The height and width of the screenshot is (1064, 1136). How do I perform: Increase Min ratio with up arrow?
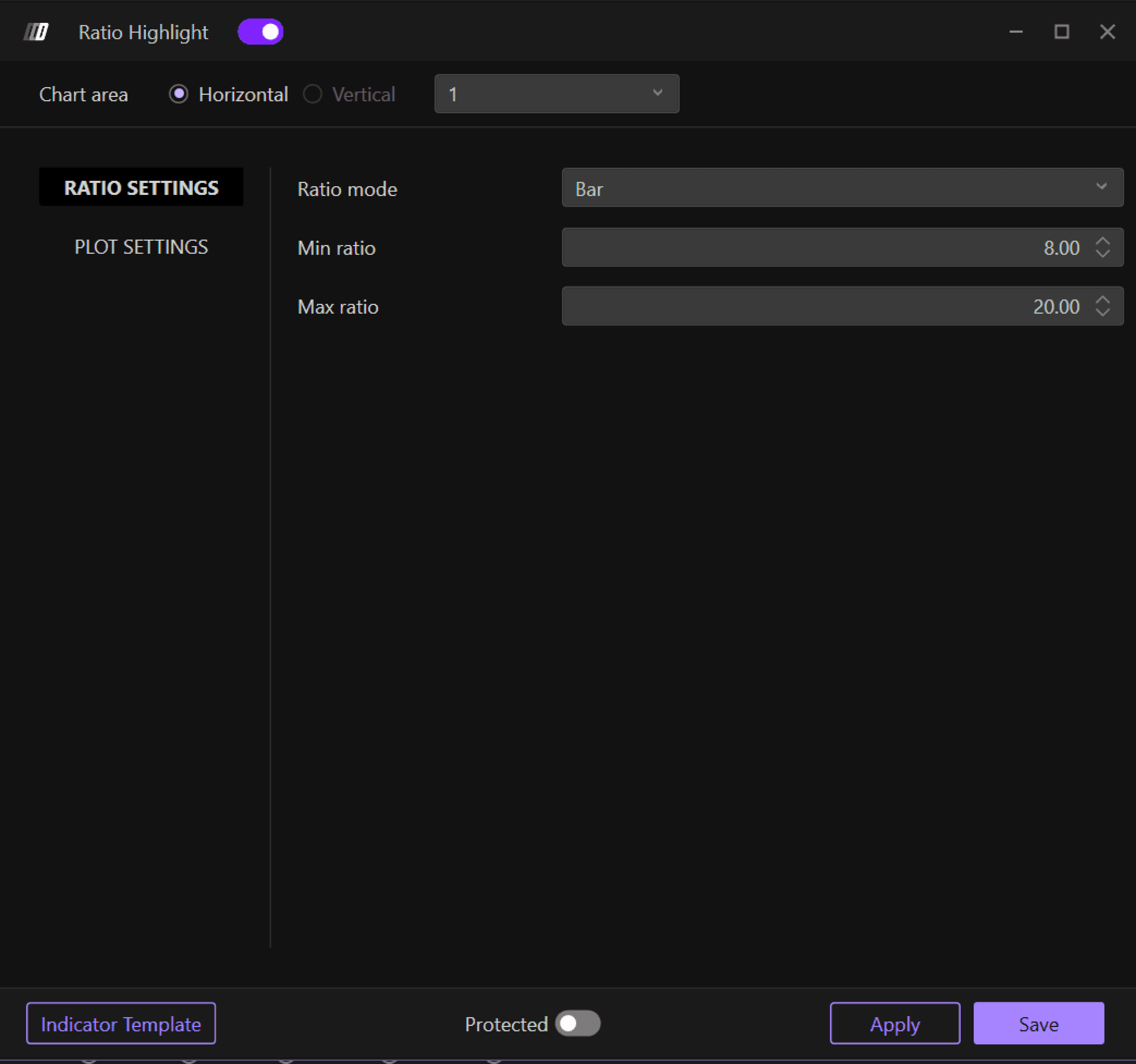pos(1102,241)
